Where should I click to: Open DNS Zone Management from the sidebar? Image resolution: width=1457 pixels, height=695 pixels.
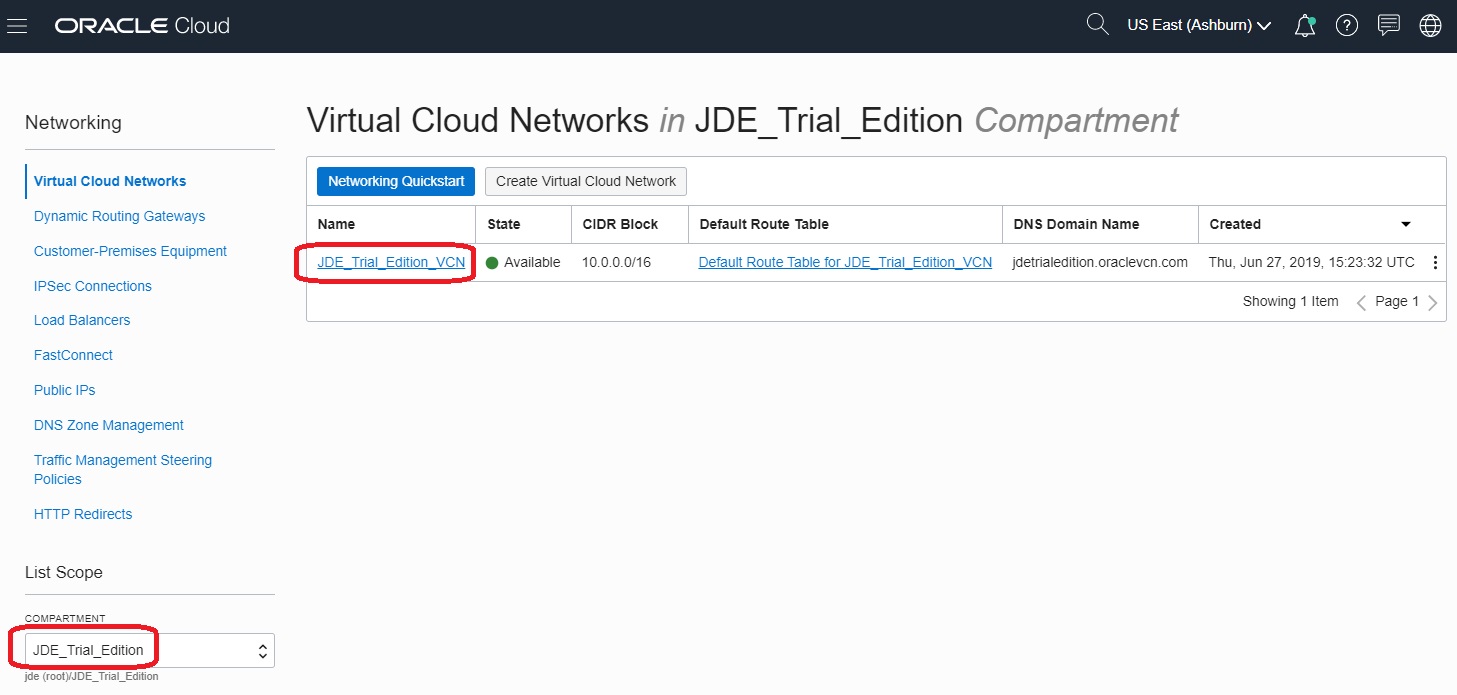(108, 424)
